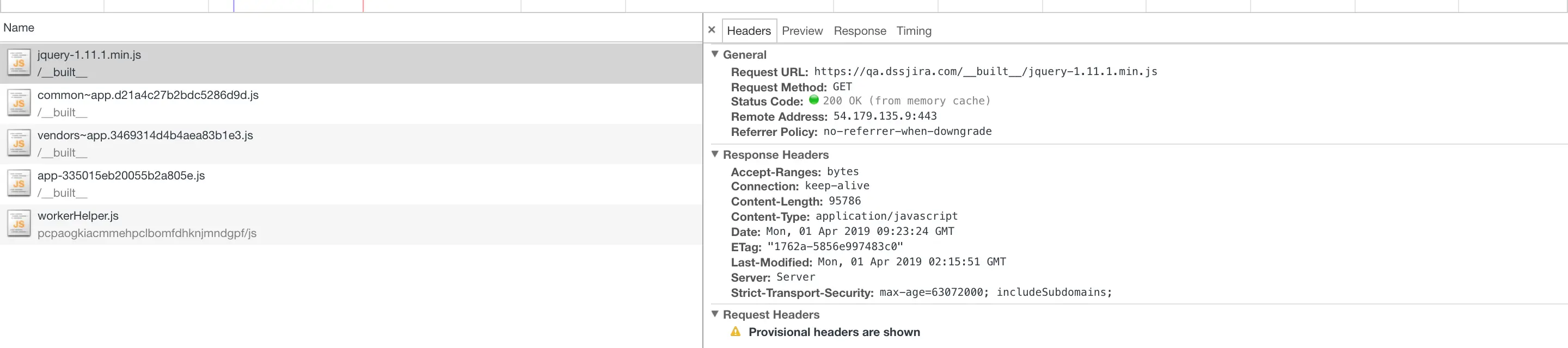Open the Timing tab
This screenshot has height=348, width=1568.
coord(914,31)
